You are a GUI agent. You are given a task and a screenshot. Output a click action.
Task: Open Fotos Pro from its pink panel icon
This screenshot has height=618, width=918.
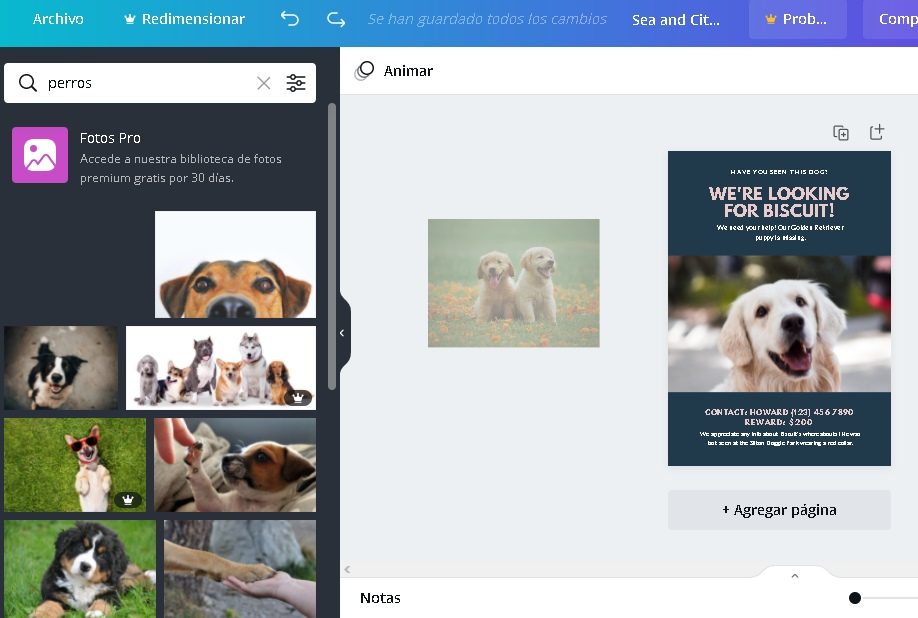(x=39, y=155)
